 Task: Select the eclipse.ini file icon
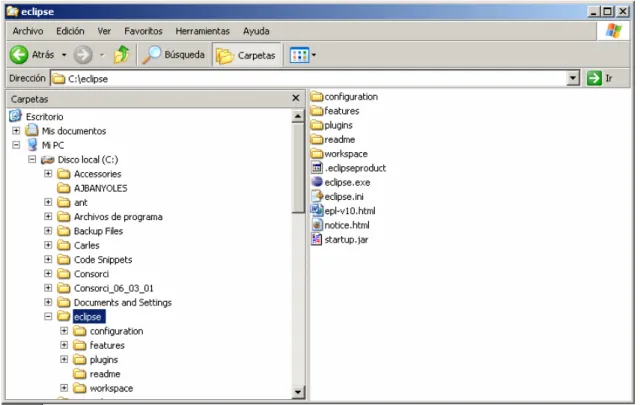317,196
